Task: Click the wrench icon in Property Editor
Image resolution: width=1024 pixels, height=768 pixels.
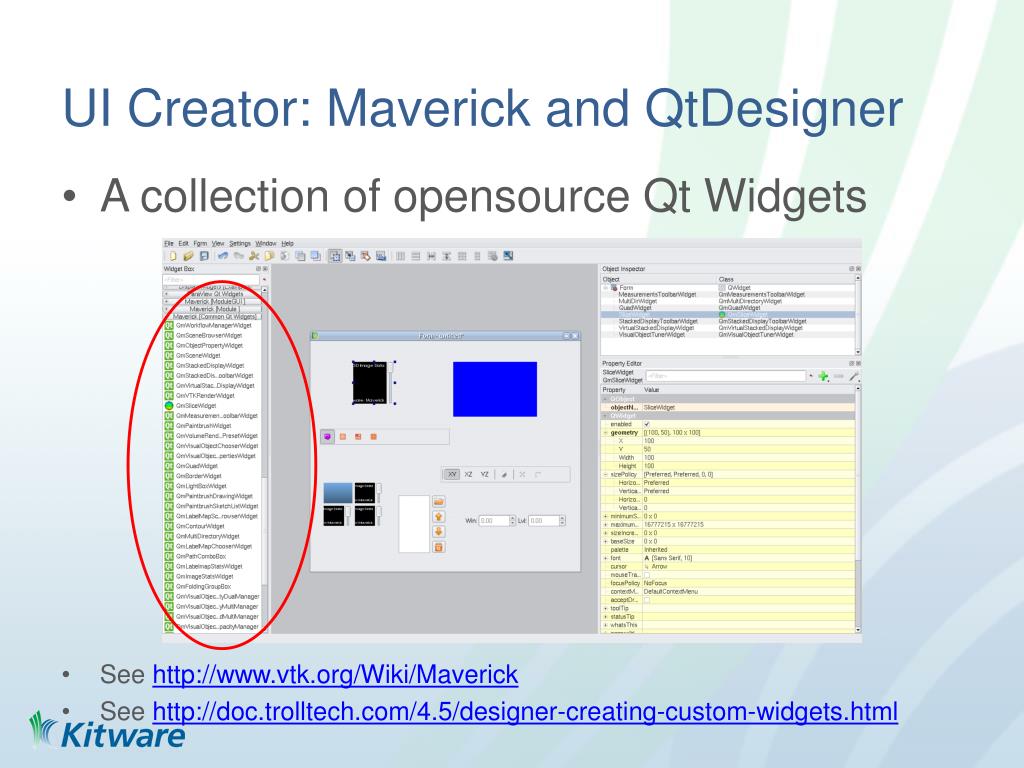Action: [854, 376]
